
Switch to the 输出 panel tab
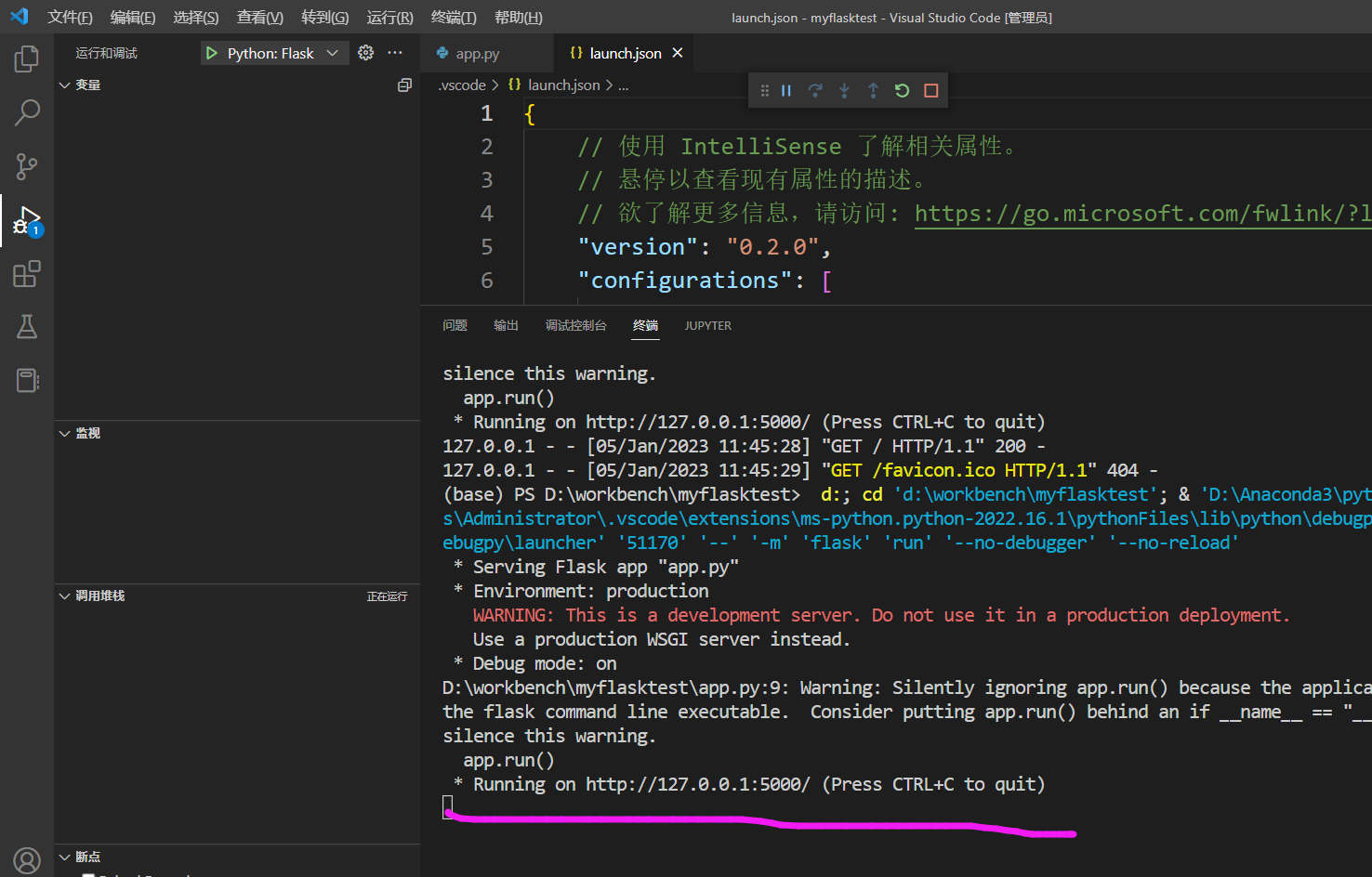click(x=507, y=326)
